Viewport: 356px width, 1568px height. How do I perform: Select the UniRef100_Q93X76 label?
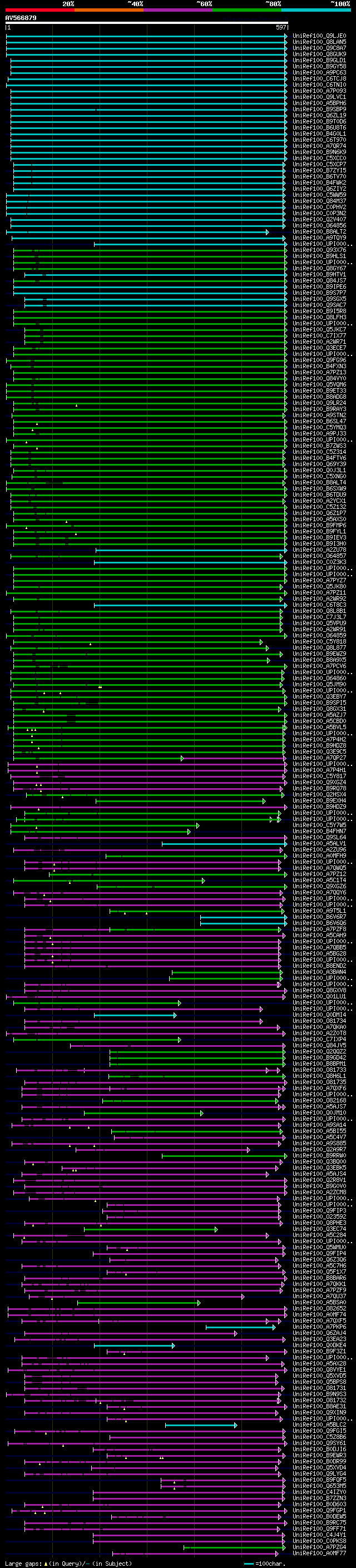click(319, 250)
